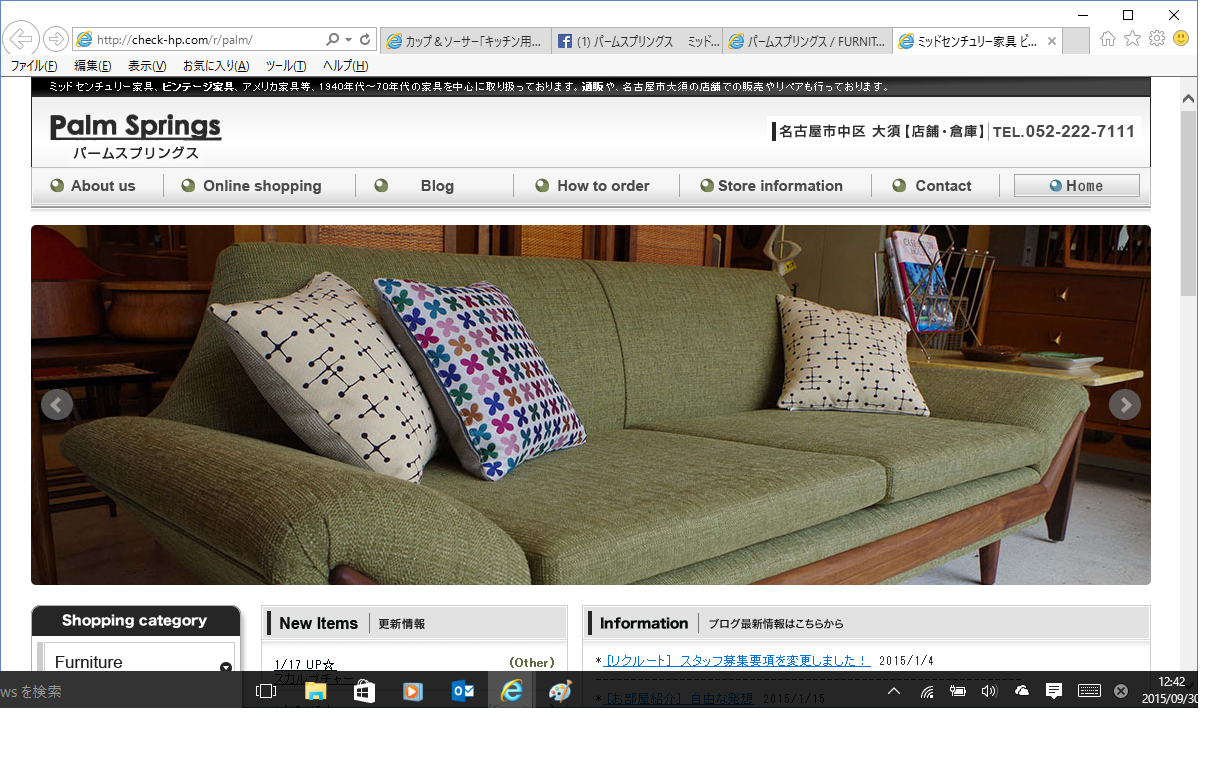
Task: Show next slide with right carousel arrow
Action: pyautogui.click(x=1125, y=405)
